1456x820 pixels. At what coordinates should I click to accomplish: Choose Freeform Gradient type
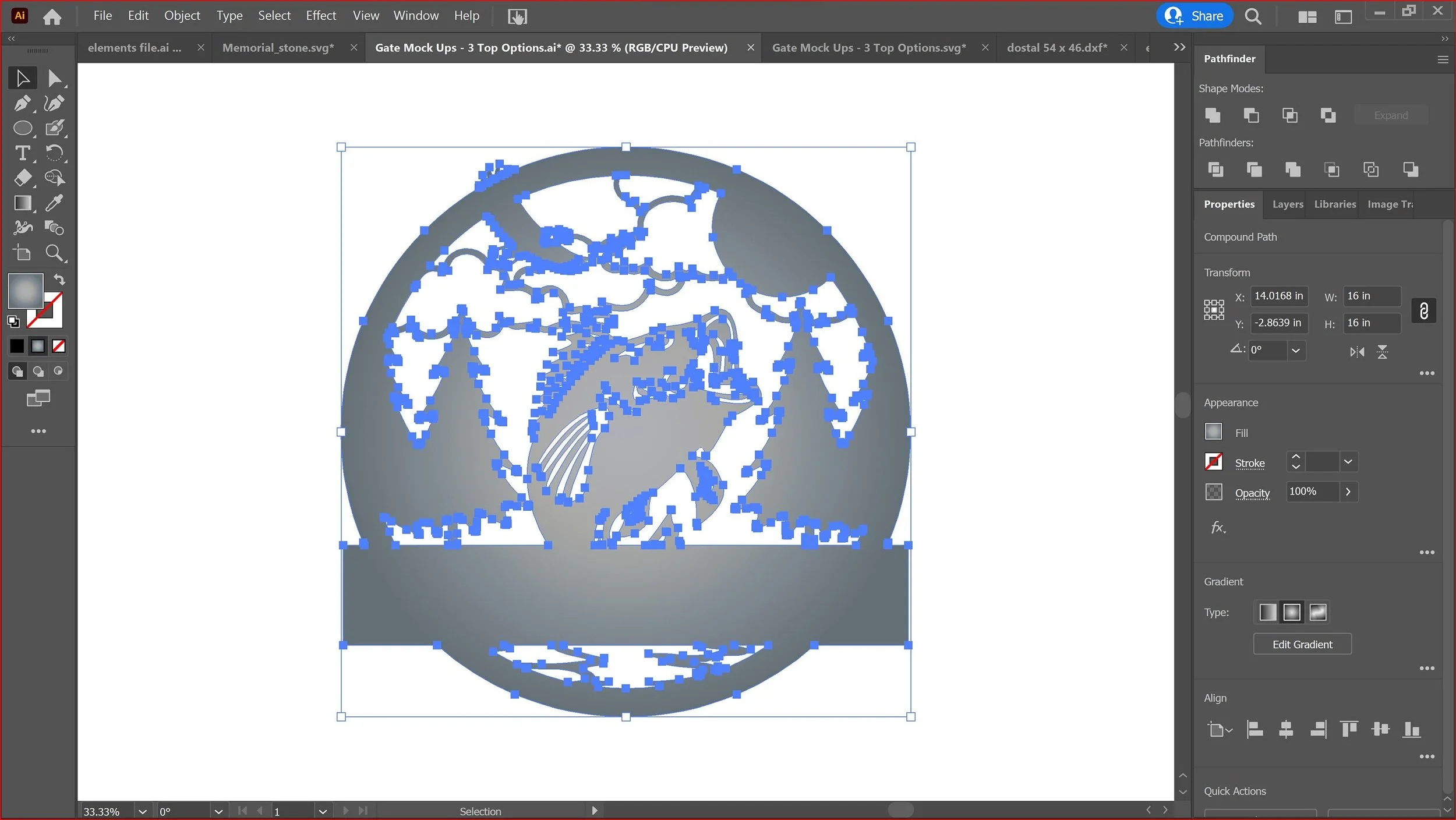1317,612
